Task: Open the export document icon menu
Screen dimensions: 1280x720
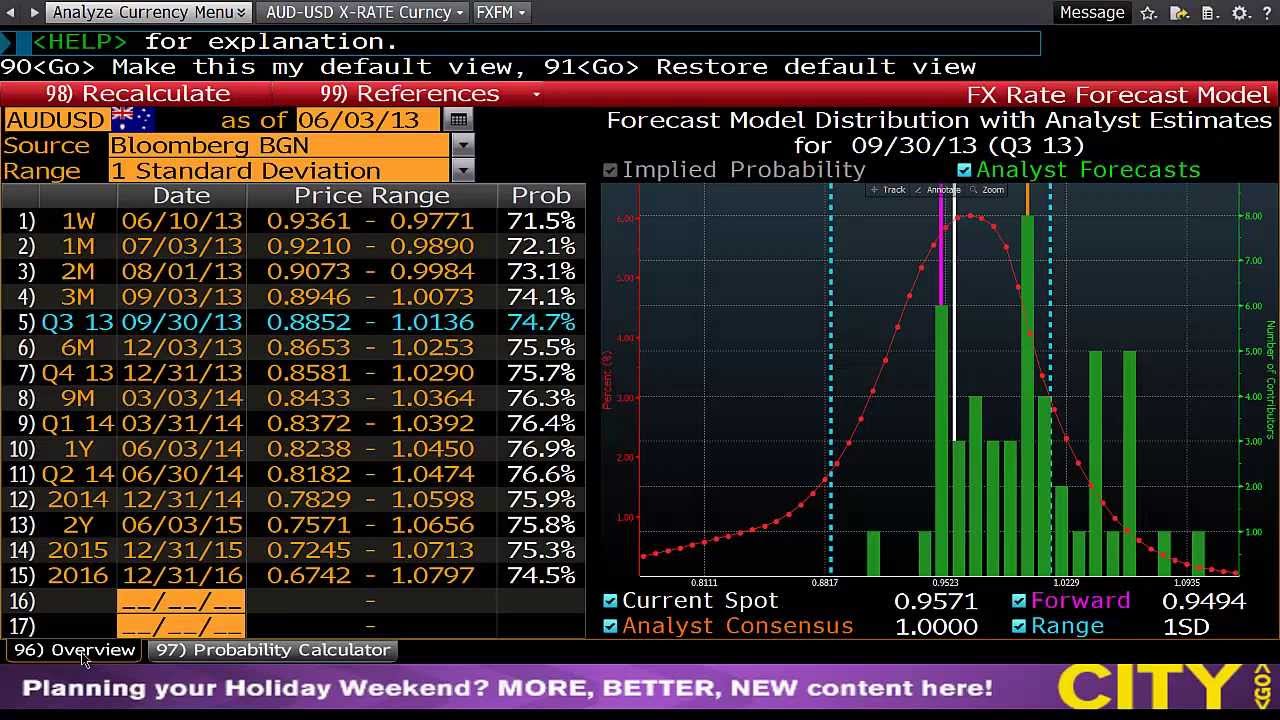Action: click(x=1178, y=13)
